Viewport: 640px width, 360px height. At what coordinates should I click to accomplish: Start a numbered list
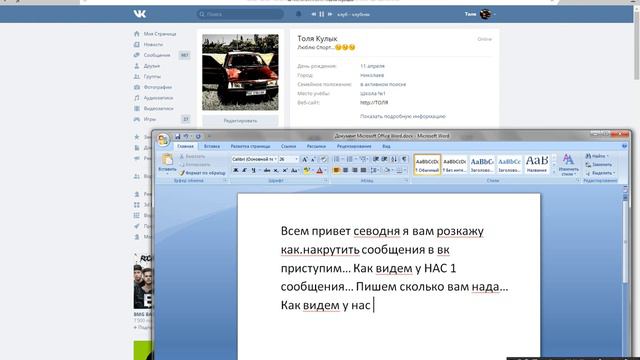(349, 159)
